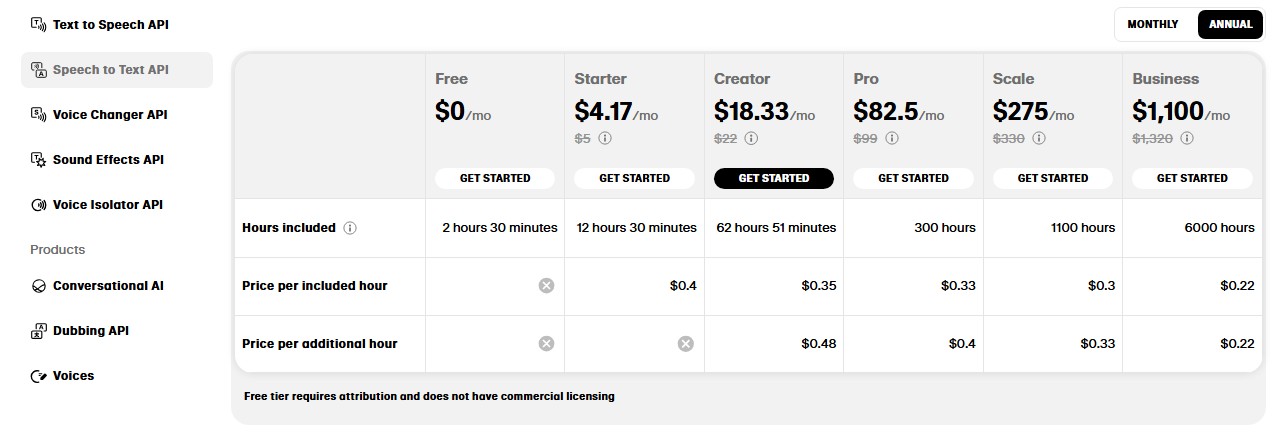
Task: Click the Dubbing API icon
Action: pyautogui.click(x=38, y=331)
